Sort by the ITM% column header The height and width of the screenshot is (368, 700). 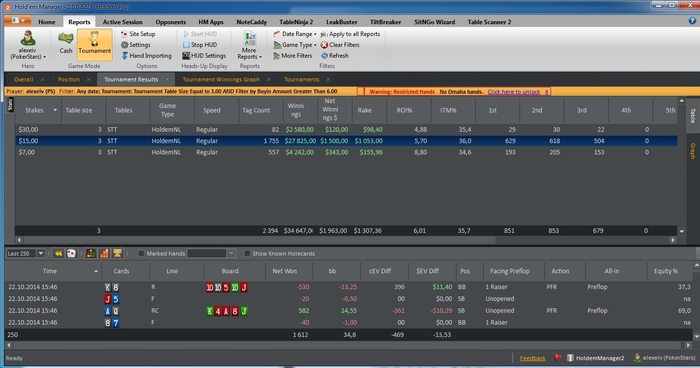(448, 110)
